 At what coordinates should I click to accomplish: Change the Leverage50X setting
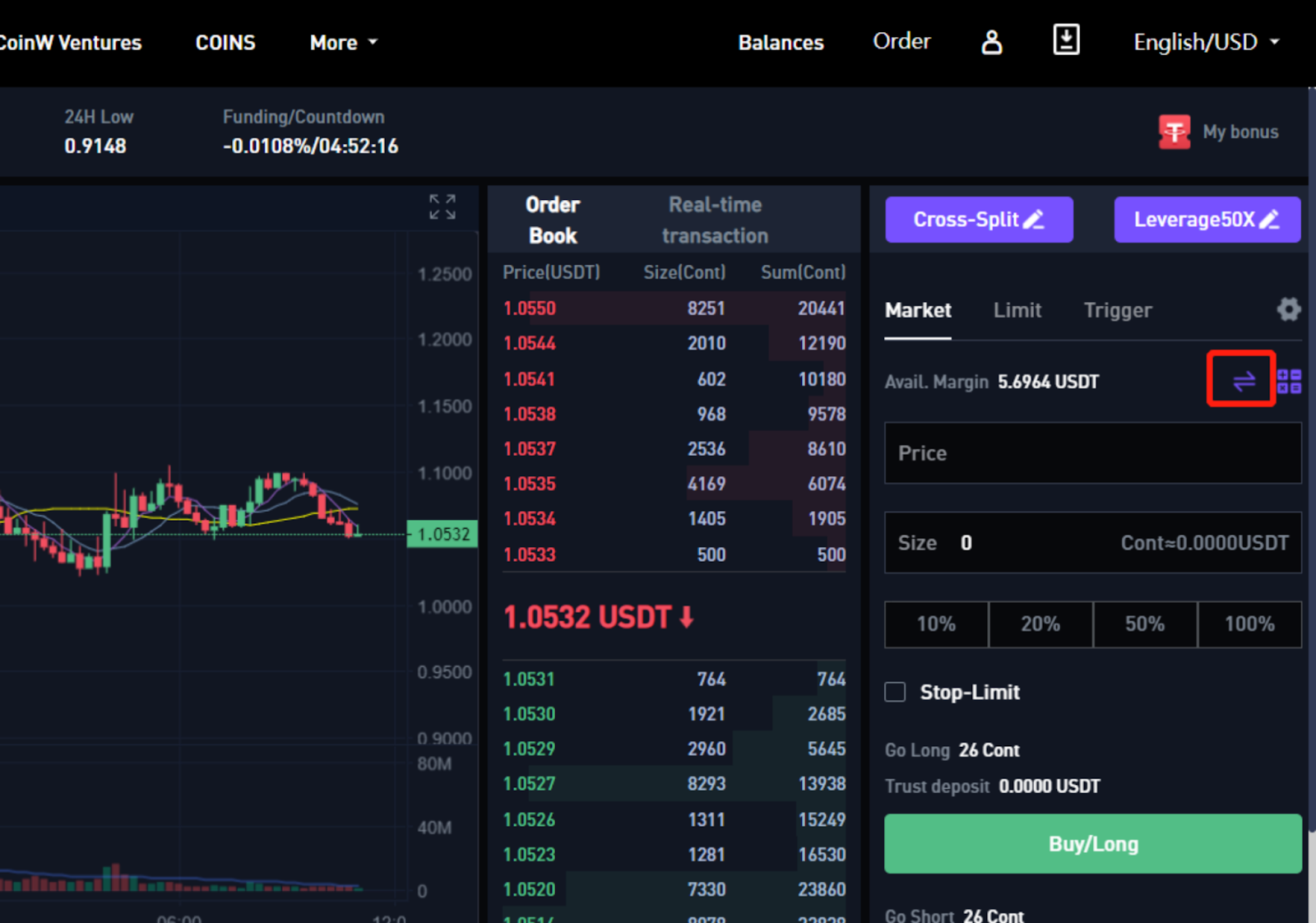coord(1207,220)
